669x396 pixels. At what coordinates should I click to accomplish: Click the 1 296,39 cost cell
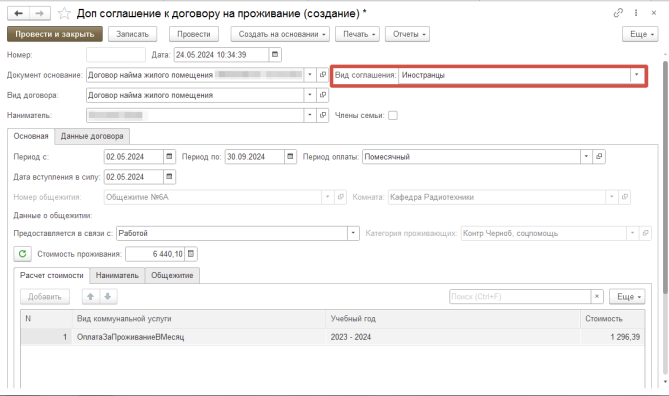pyautogui.click(x=612, y=337)
